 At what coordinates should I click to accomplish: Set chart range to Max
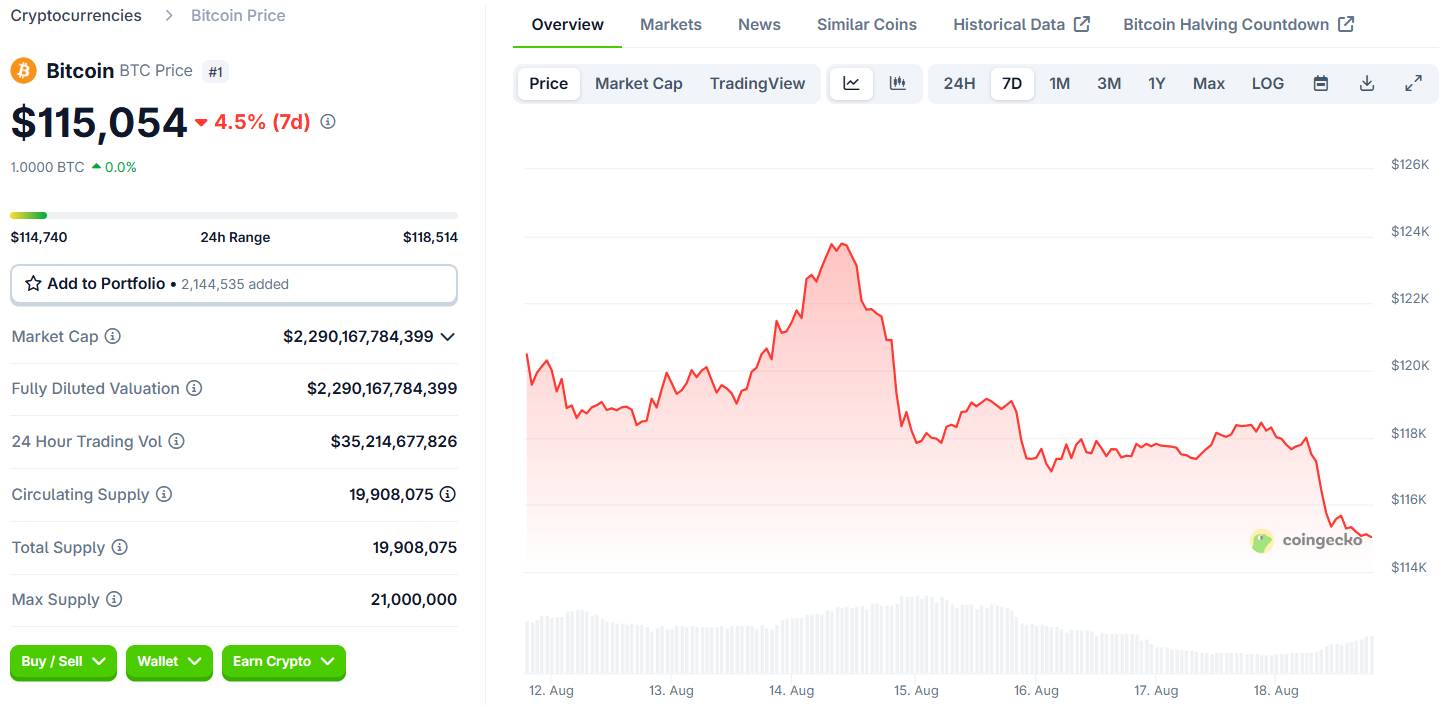[1209, 83]
